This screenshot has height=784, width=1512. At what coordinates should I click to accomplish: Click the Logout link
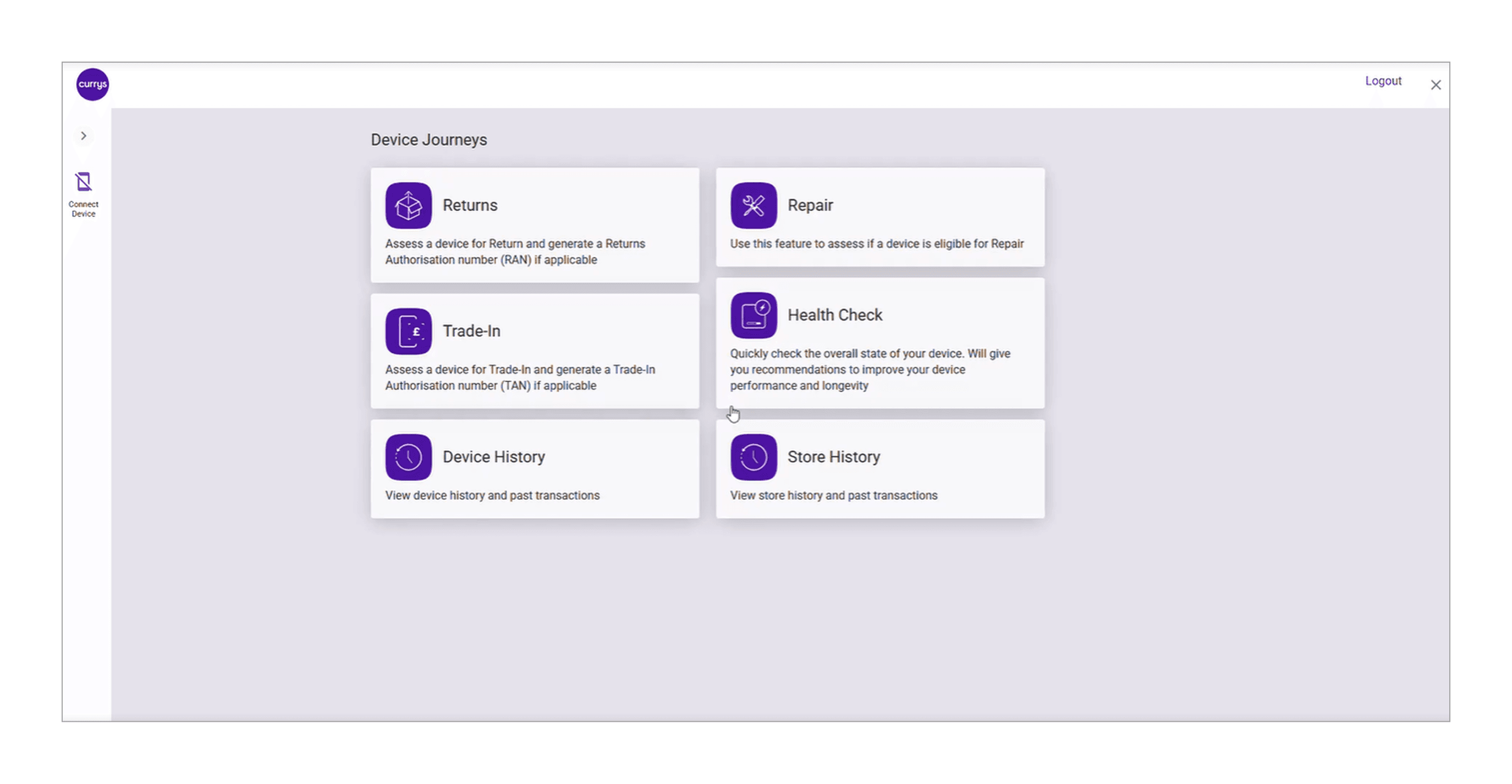pos(1382,81)
